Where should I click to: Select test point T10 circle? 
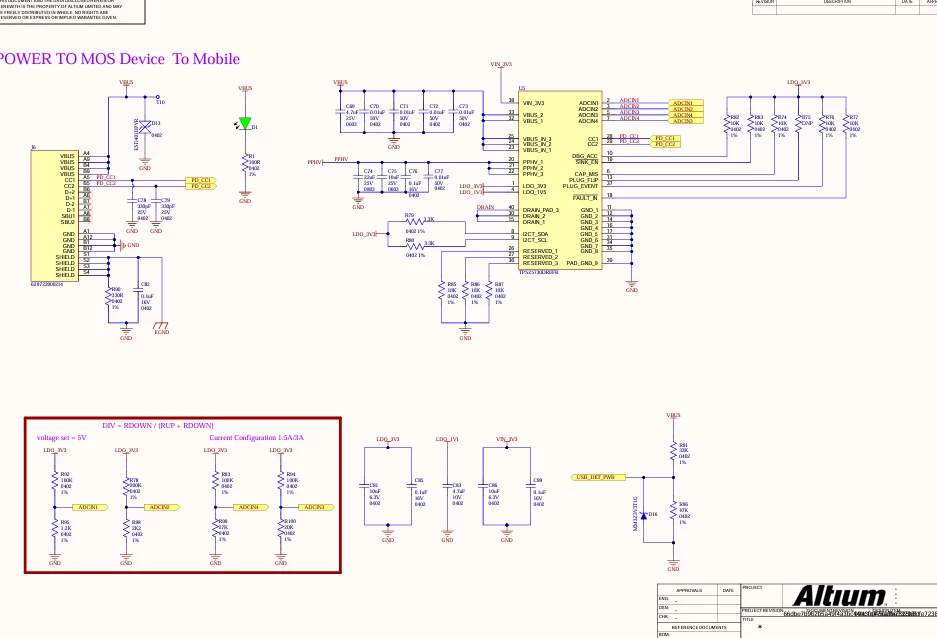click(158, 97)
